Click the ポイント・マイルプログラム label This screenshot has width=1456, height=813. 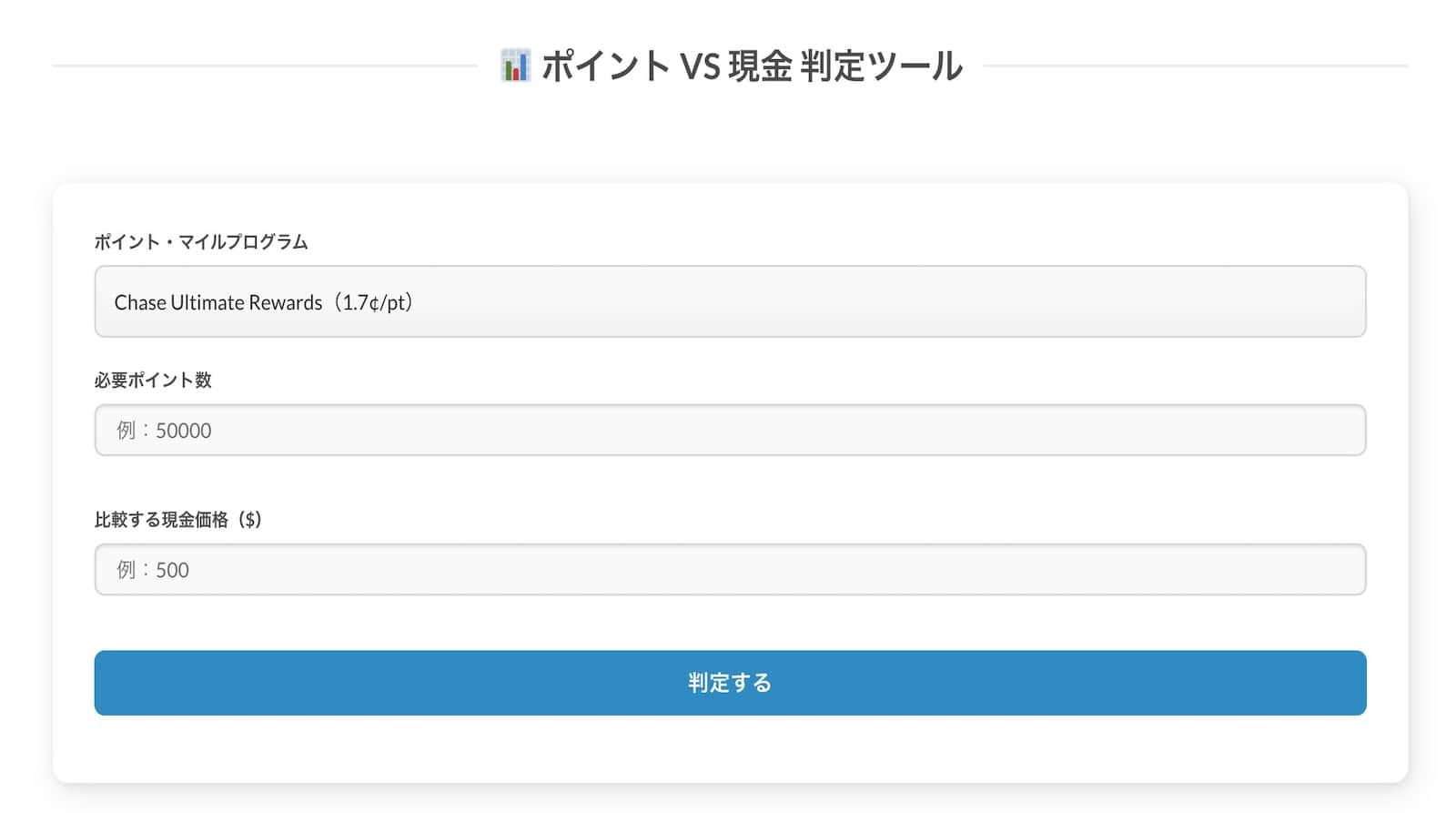[200, 242]
